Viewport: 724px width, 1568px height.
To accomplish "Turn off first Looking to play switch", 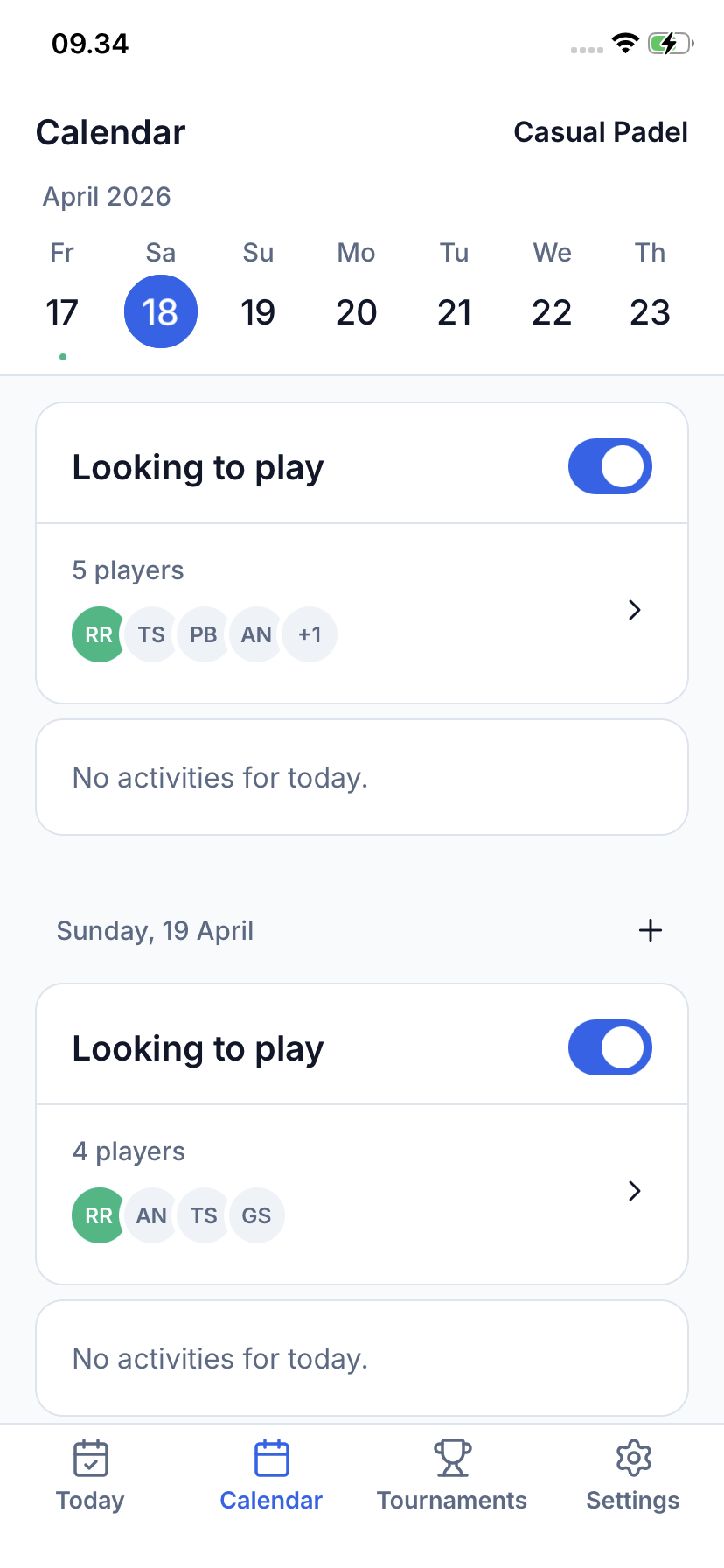I will pyautogui.click(x=609, y=466).
